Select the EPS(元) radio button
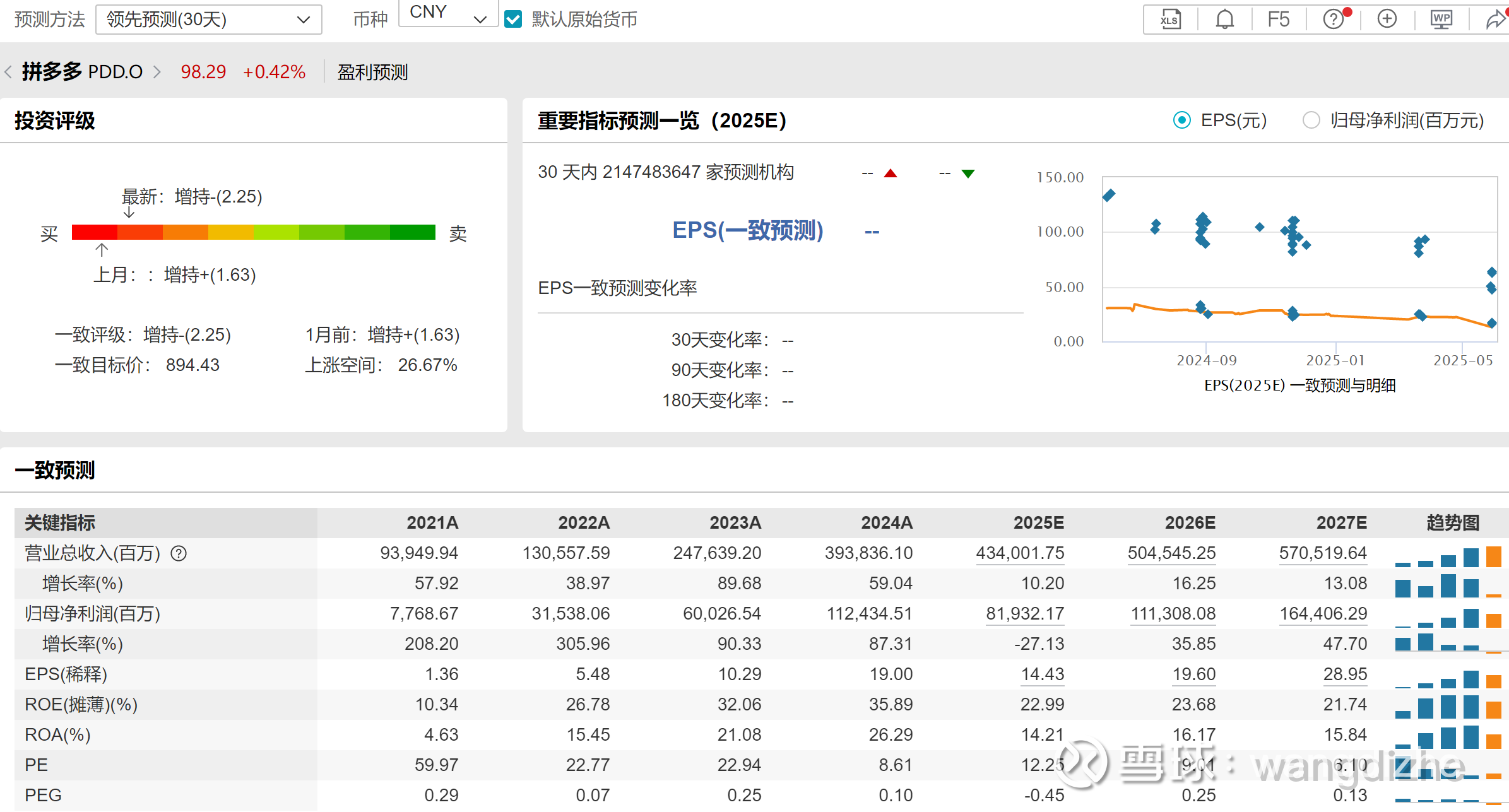Viewport: 1509px width, 812px height. click(x=1181, y=120)
